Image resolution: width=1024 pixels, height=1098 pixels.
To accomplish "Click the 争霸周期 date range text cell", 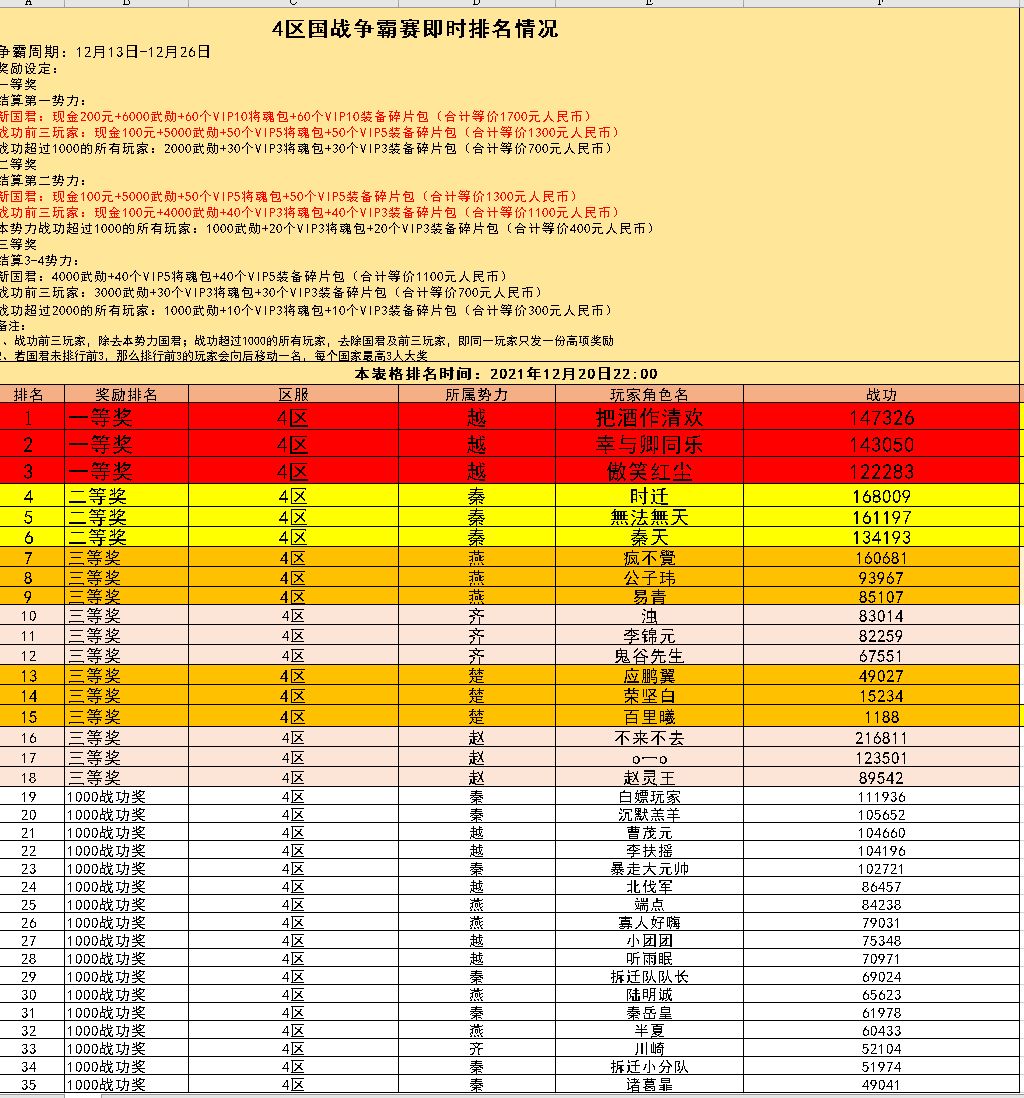I will (x=104, y=52).
